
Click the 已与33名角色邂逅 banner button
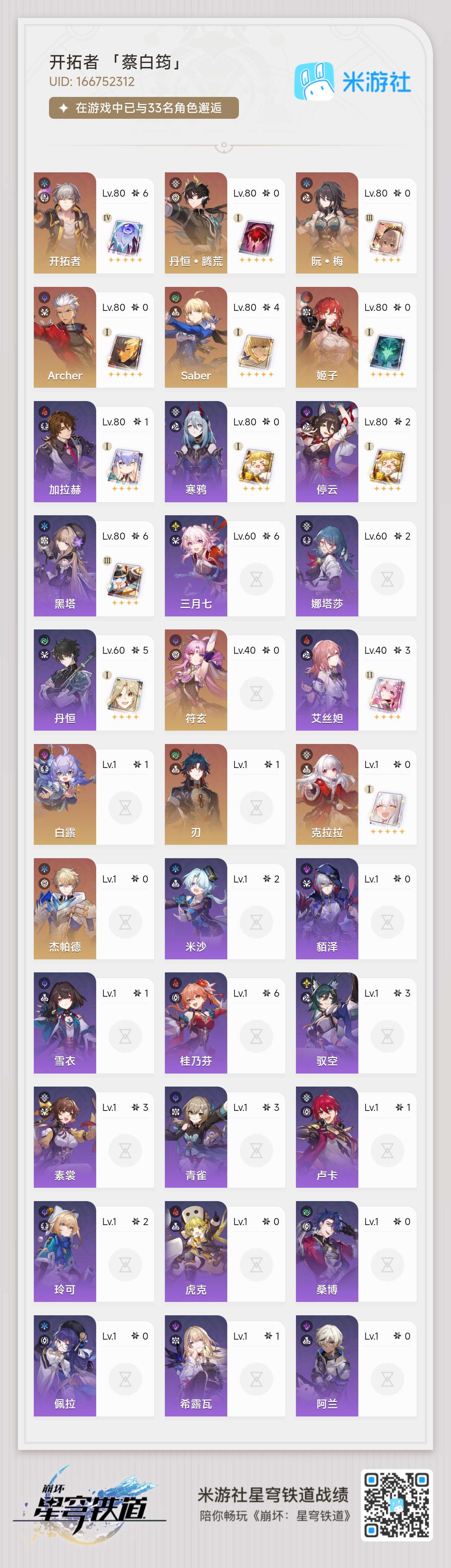pos(144,108)
